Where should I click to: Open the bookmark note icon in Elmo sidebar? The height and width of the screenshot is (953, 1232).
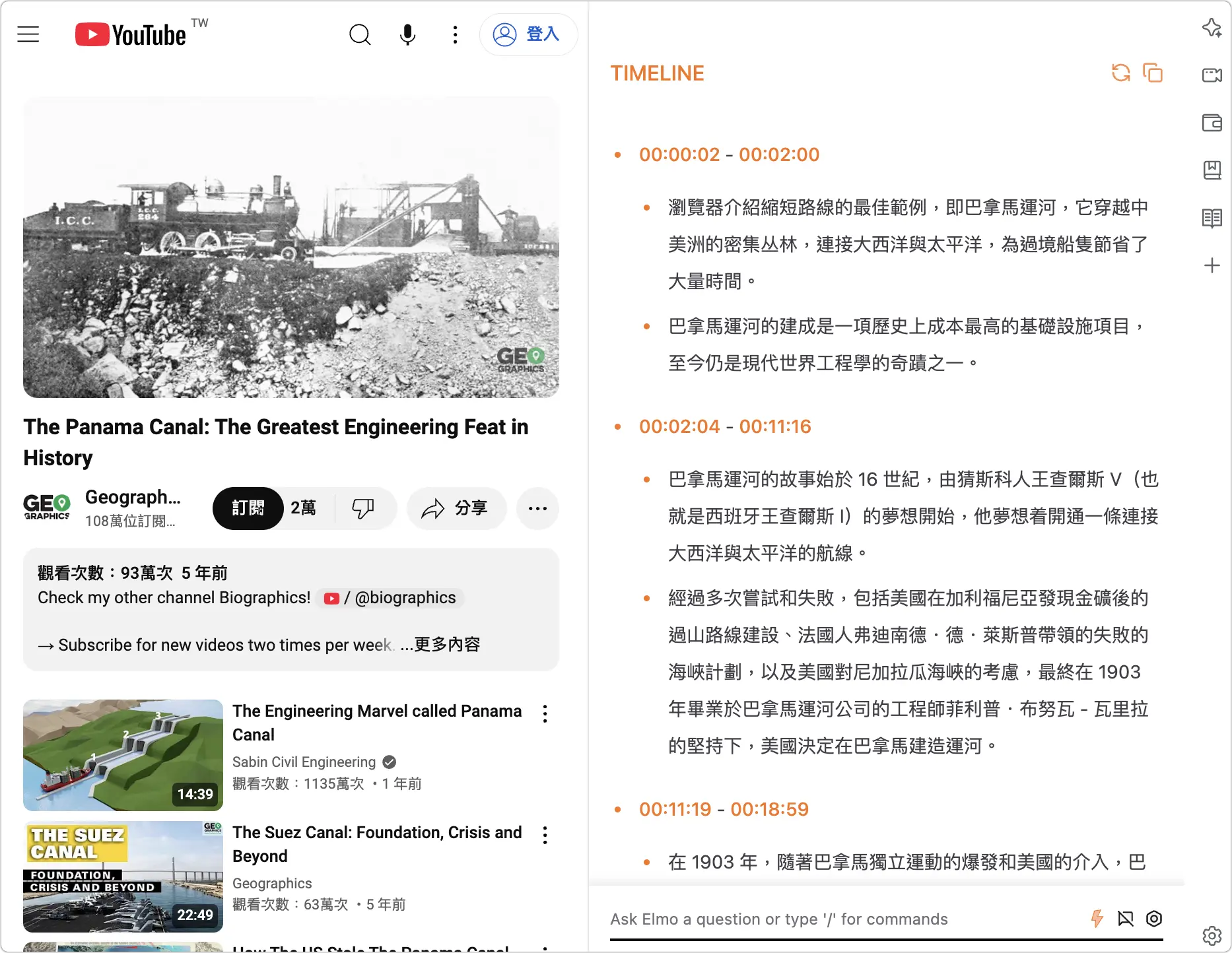coord(1212,170)
